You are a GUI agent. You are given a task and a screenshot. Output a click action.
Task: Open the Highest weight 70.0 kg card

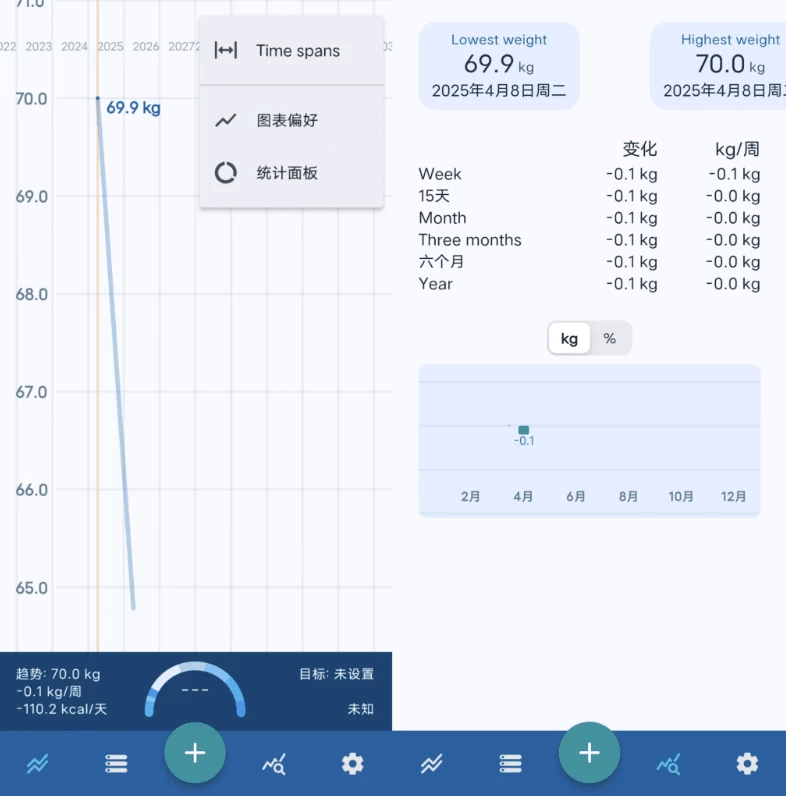point(720,66)
